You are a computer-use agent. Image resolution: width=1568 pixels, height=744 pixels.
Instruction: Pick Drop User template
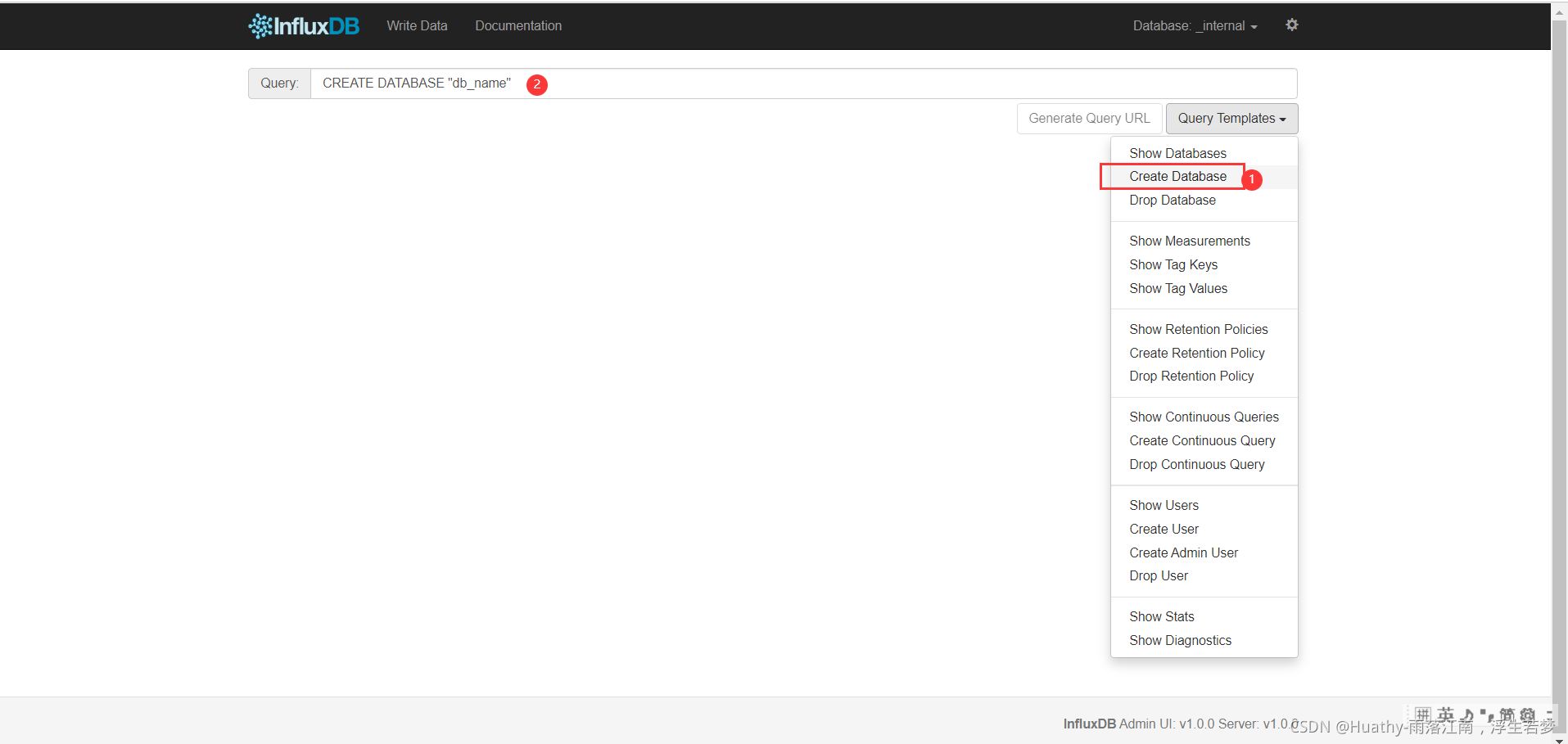[x=1204, y=575]
